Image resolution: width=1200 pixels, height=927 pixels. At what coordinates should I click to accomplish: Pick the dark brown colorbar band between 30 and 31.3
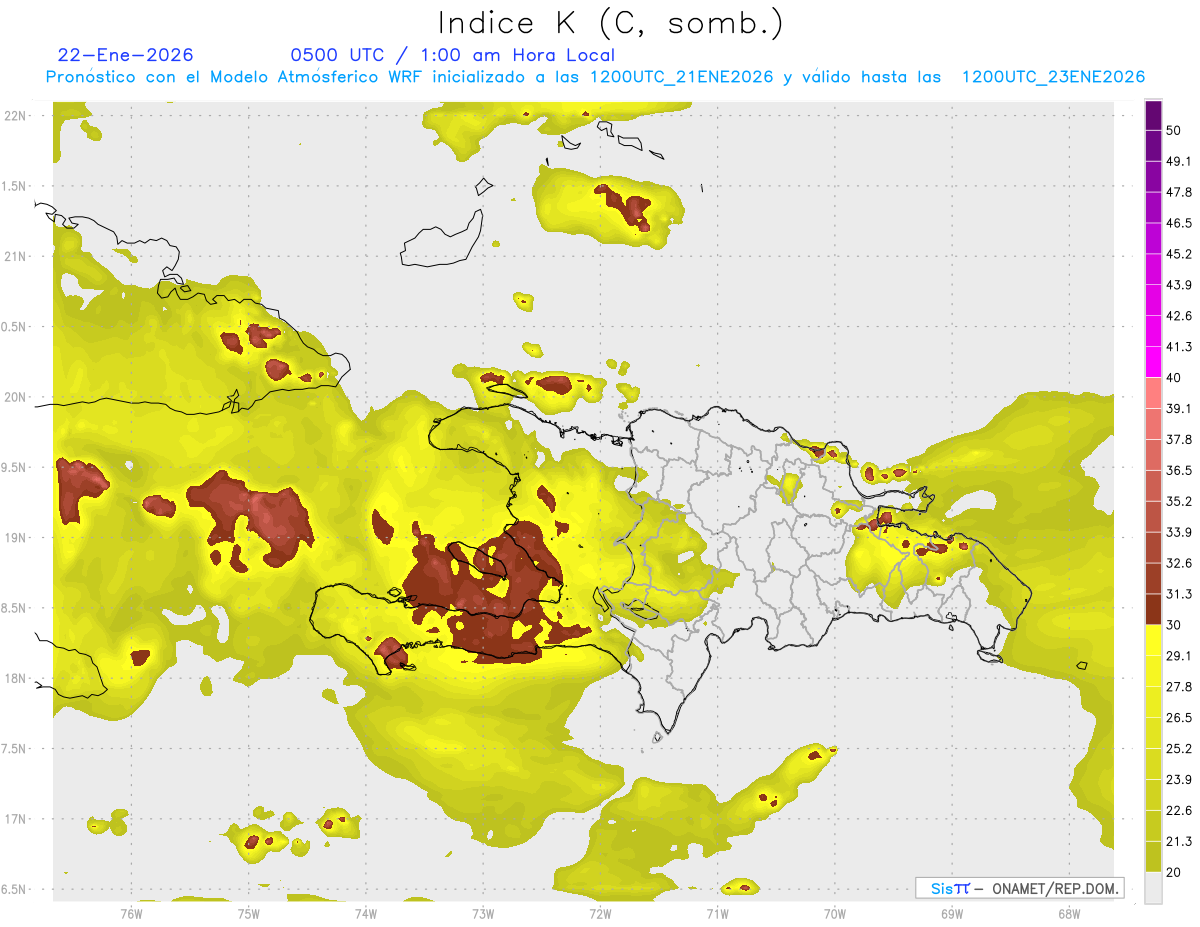1153,609
